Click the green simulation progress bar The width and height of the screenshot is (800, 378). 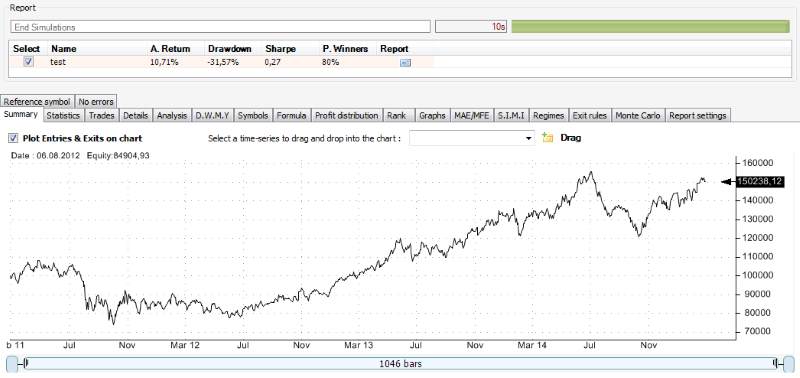coord(651,27)
